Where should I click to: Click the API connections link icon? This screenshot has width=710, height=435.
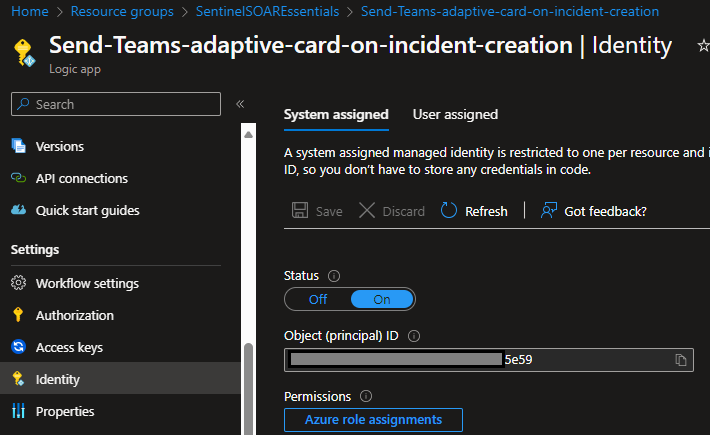click(19, 178)
